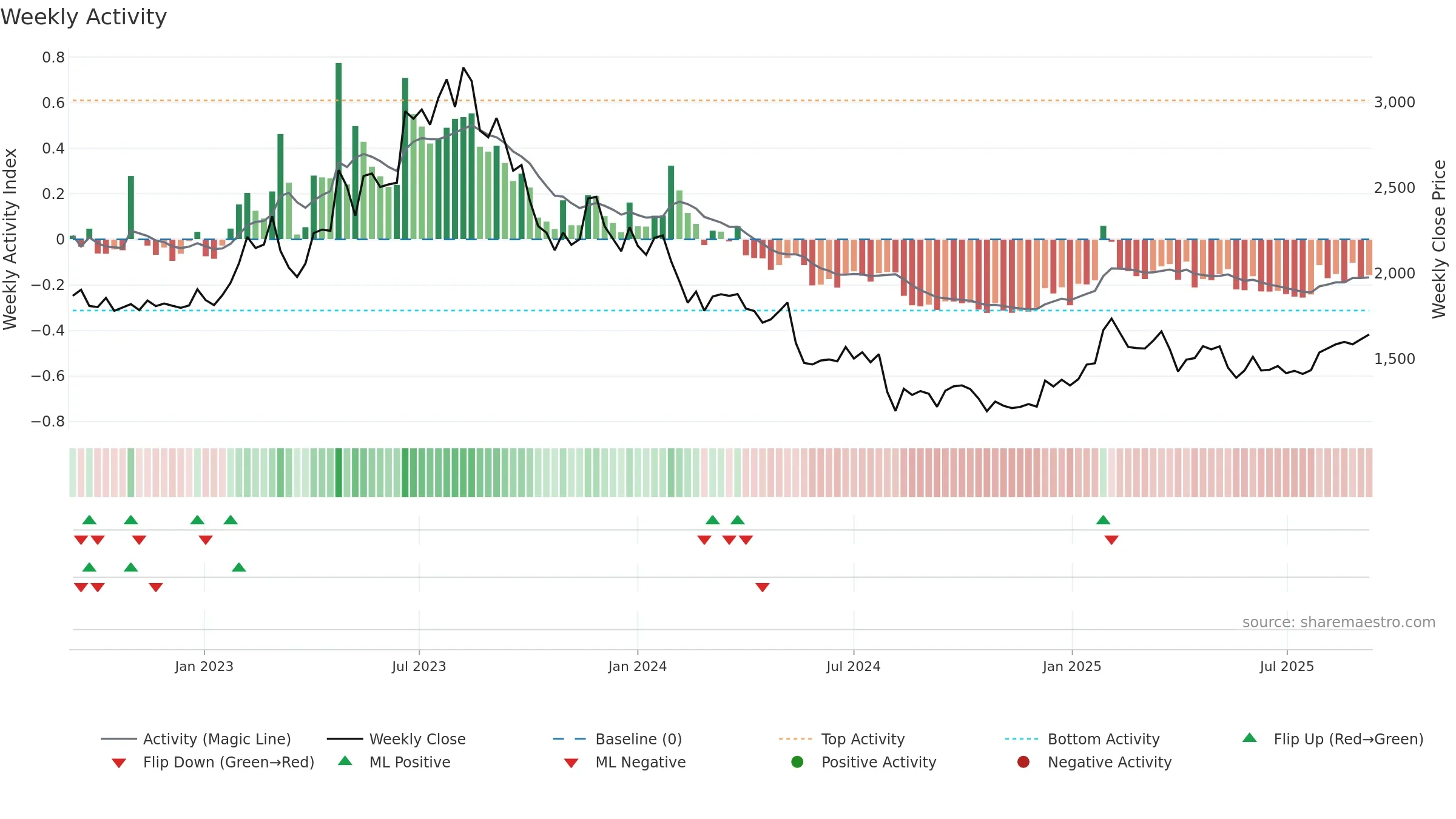1456x819 pixels.
Task: Toggle Bottom Activity legend entry
Action: click(1082, 739)
